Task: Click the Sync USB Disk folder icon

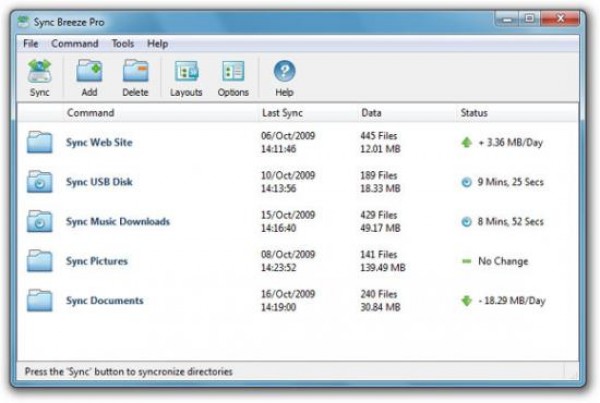Action: [40, 182]
